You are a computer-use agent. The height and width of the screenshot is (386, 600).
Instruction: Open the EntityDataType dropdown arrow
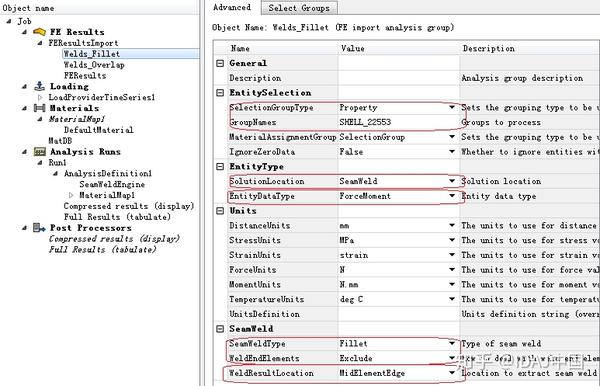452,196
